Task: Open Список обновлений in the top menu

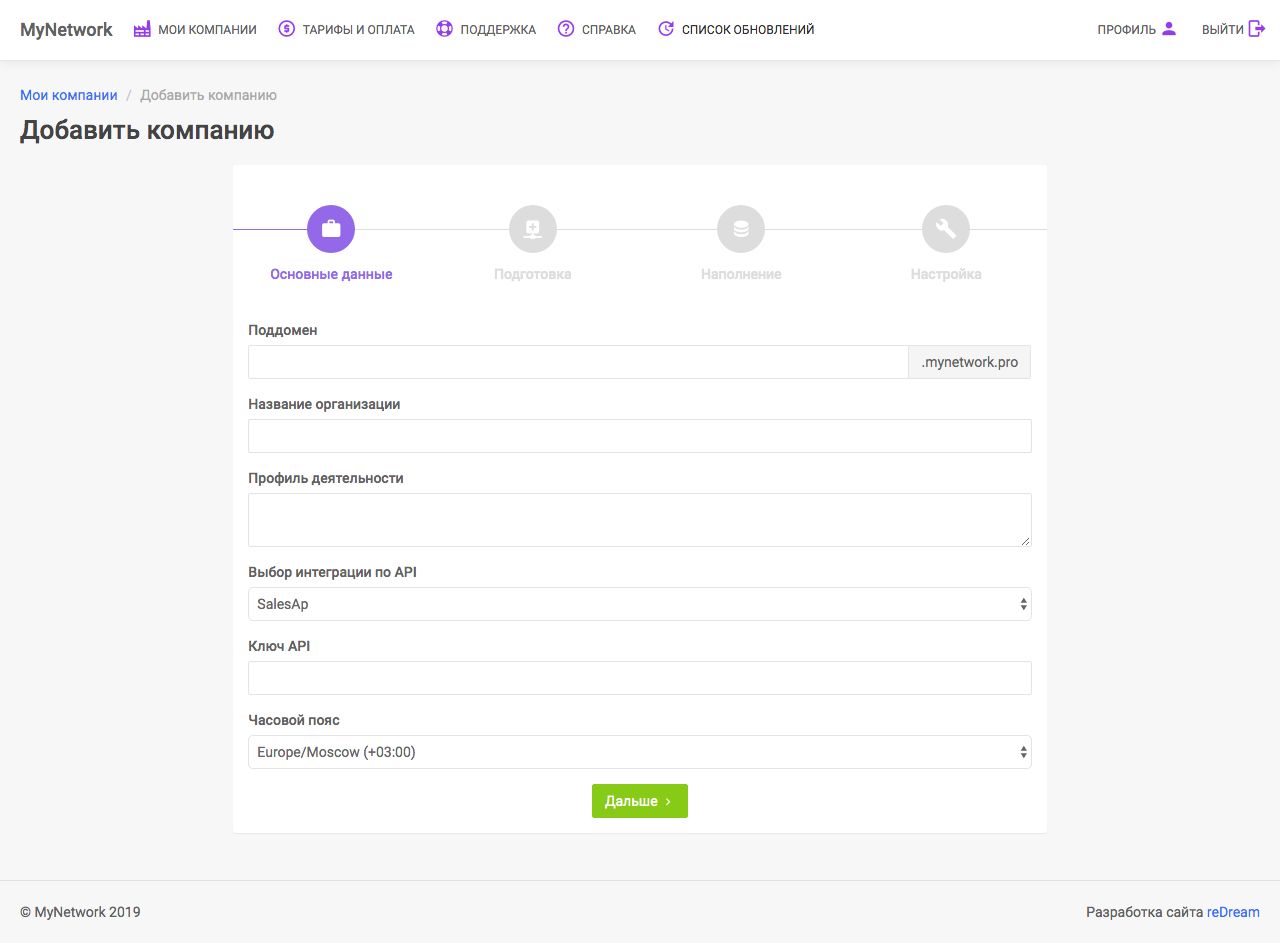Action: coord(747,30)
